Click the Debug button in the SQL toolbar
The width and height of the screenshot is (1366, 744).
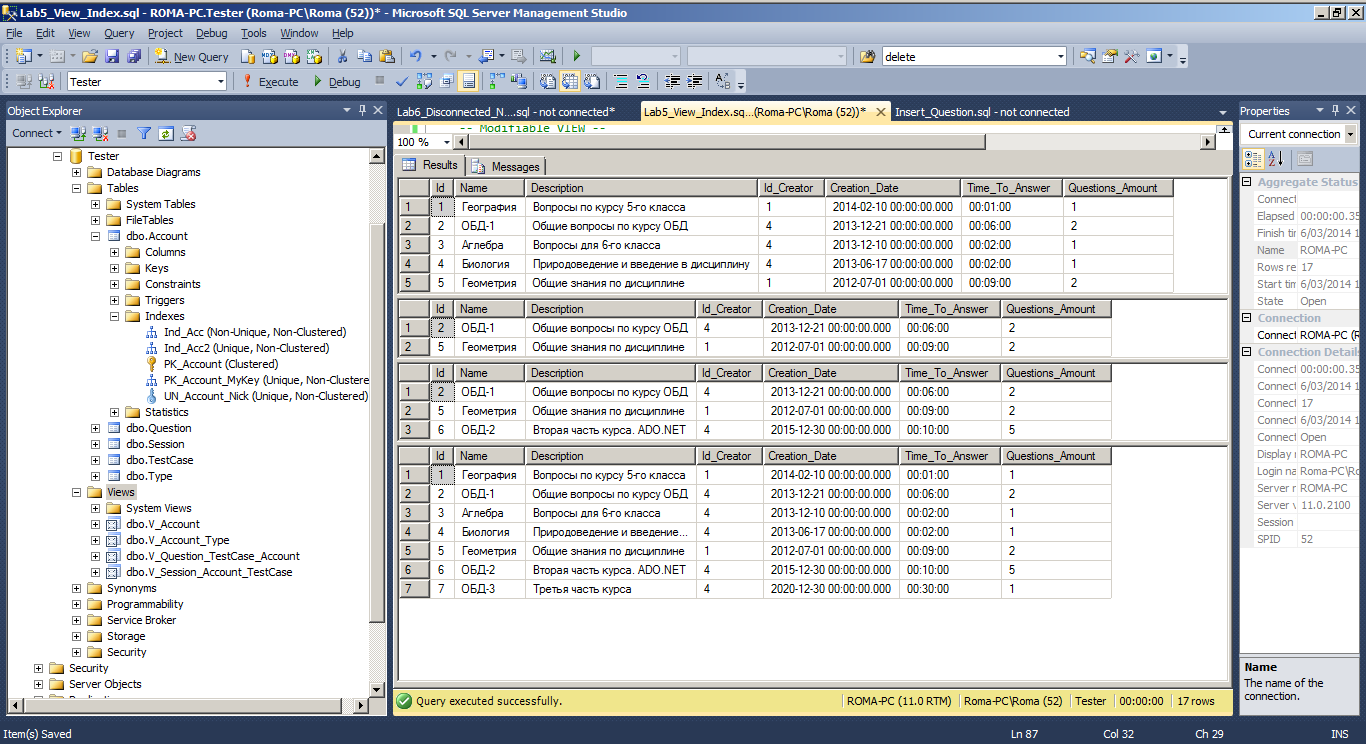337,82
